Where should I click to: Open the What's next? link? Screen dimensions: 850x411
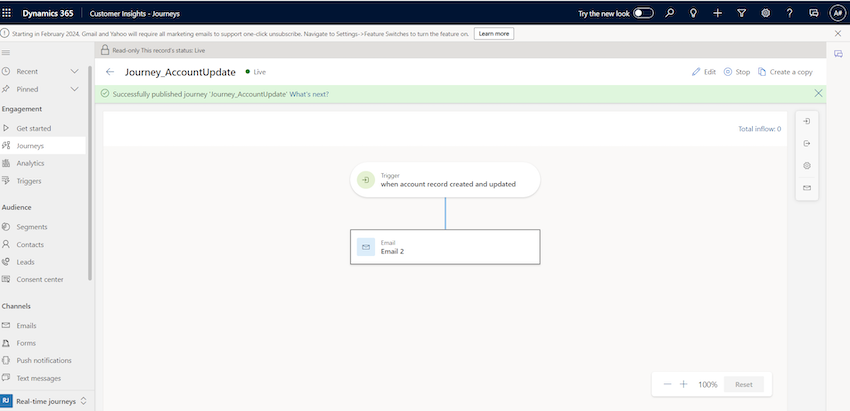click(x=309, y=94)
